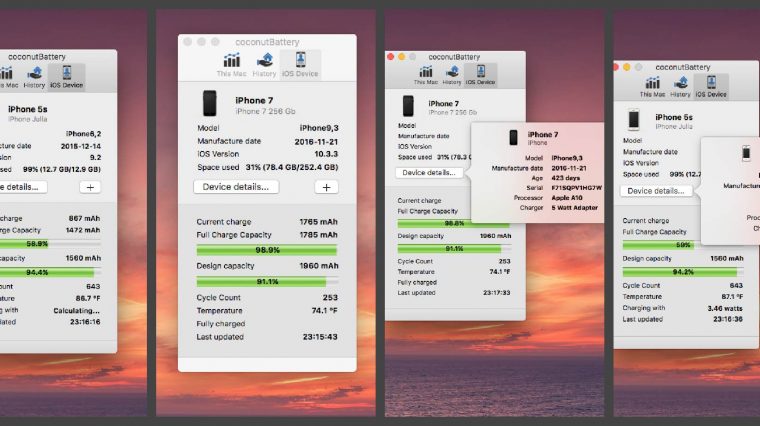Screen dimensions: 760x426
Task: Click the small iPhone icon inside the iPhone 7 details popover
Action: 513,138
